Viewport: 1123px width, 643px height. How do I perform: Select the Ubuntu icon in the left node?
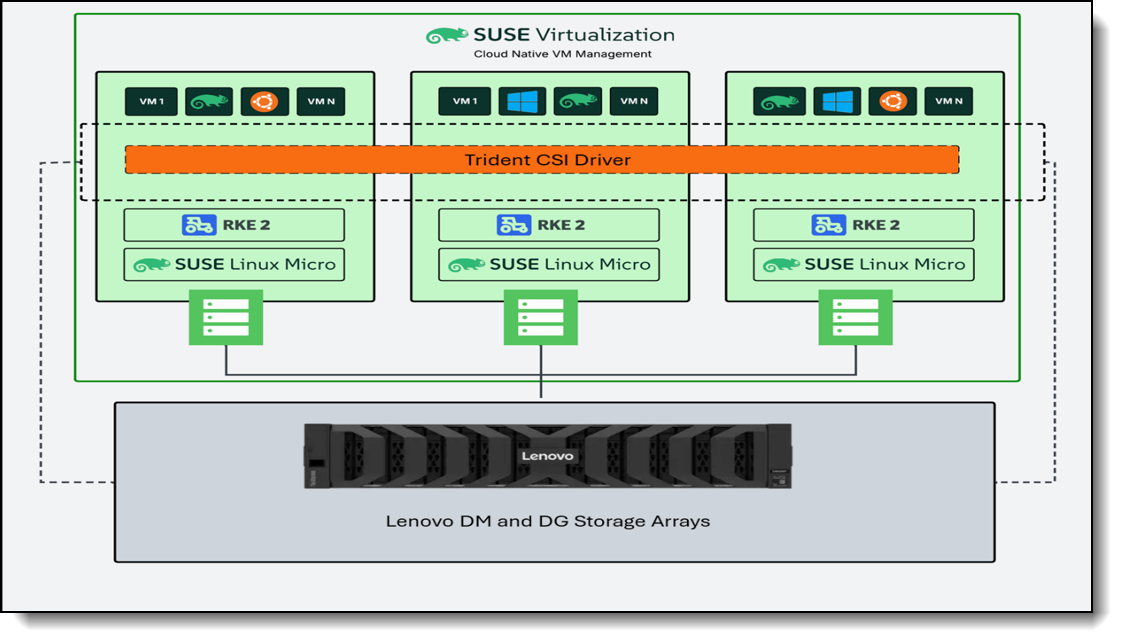[x=265, y=101]
